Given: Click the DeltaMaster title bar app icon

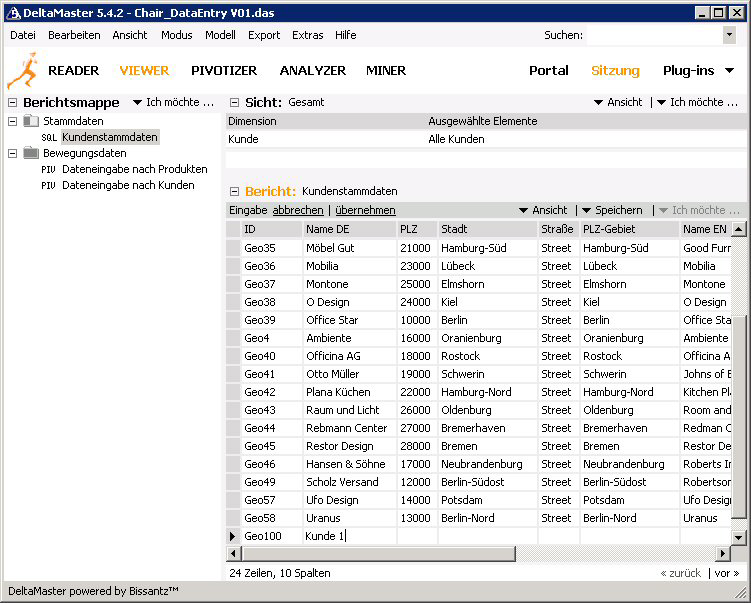Looking at the screenshot, I should [13, 13].
